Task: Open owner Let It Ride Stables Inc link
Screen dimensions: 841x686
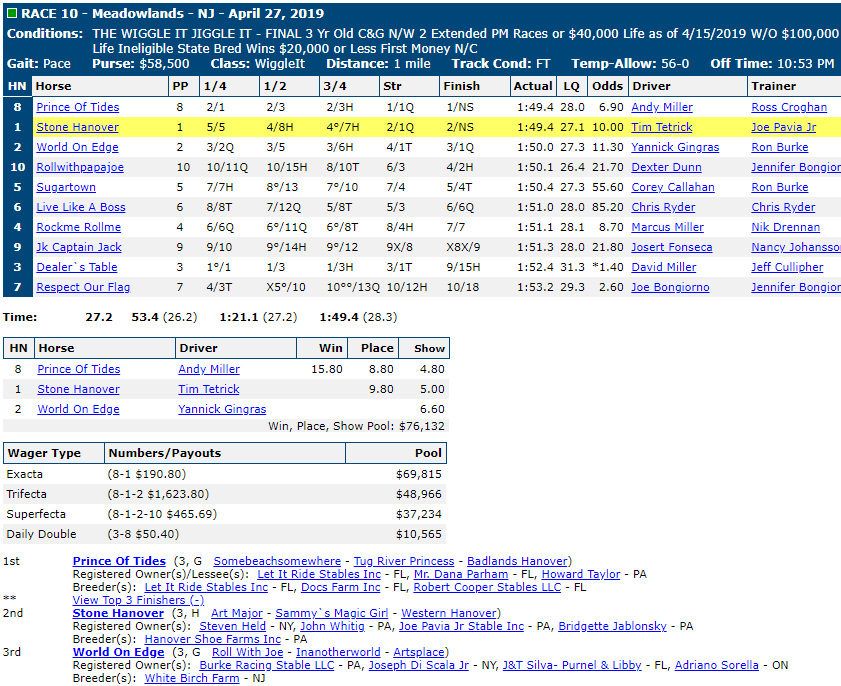Action: 319,574
